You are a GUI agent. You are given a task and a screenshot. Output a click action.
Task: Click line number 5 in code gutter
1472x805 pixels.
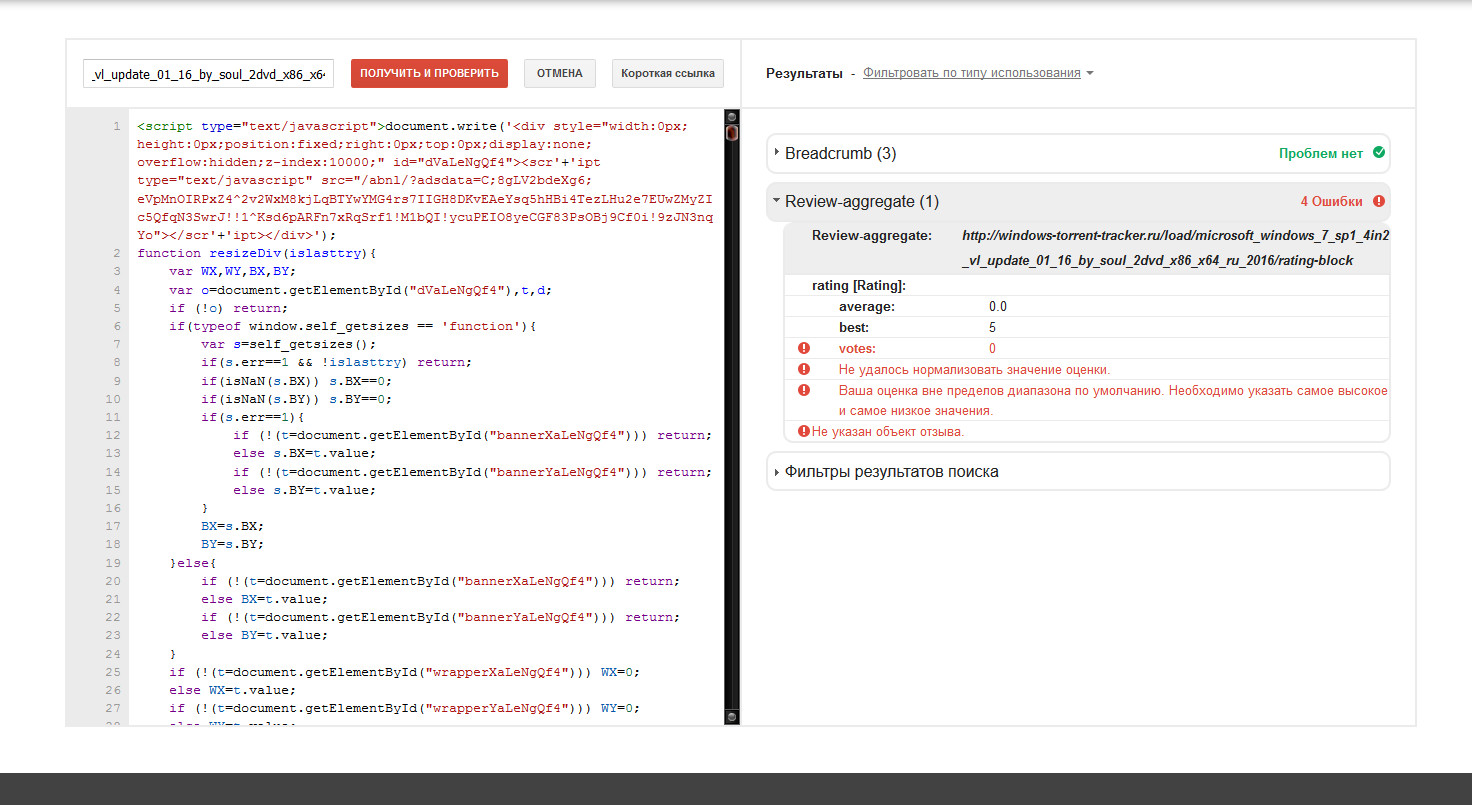(x=116, y=308)
